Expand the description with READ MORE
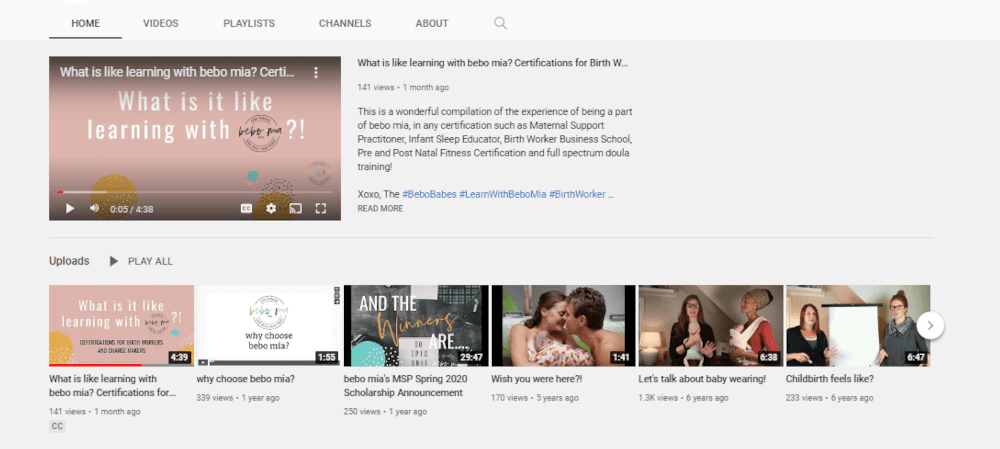The height and width of the screenshot is (449, 1000). pos(380,209)
